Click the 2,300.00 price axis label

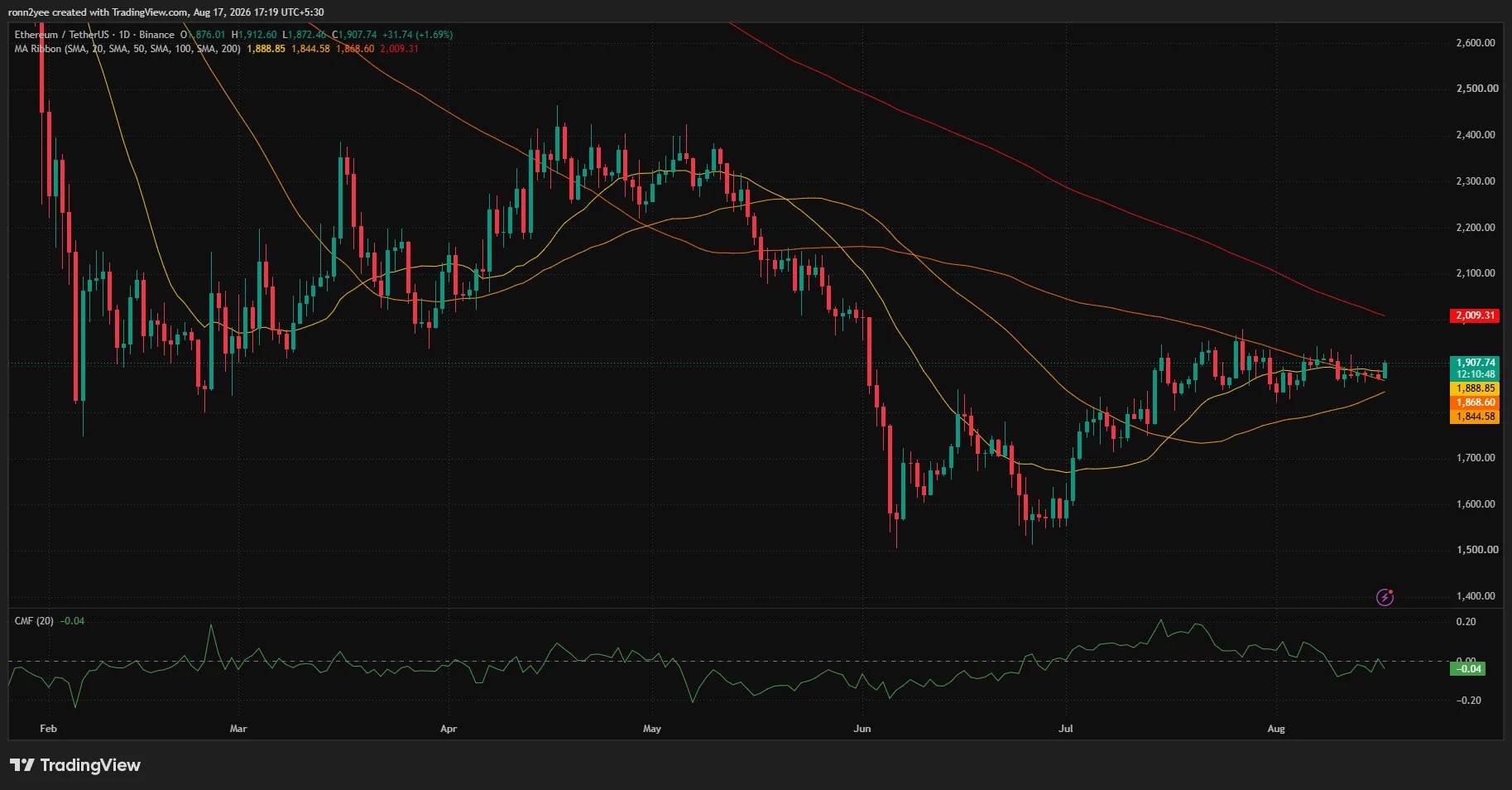(x=1476, y=181)
